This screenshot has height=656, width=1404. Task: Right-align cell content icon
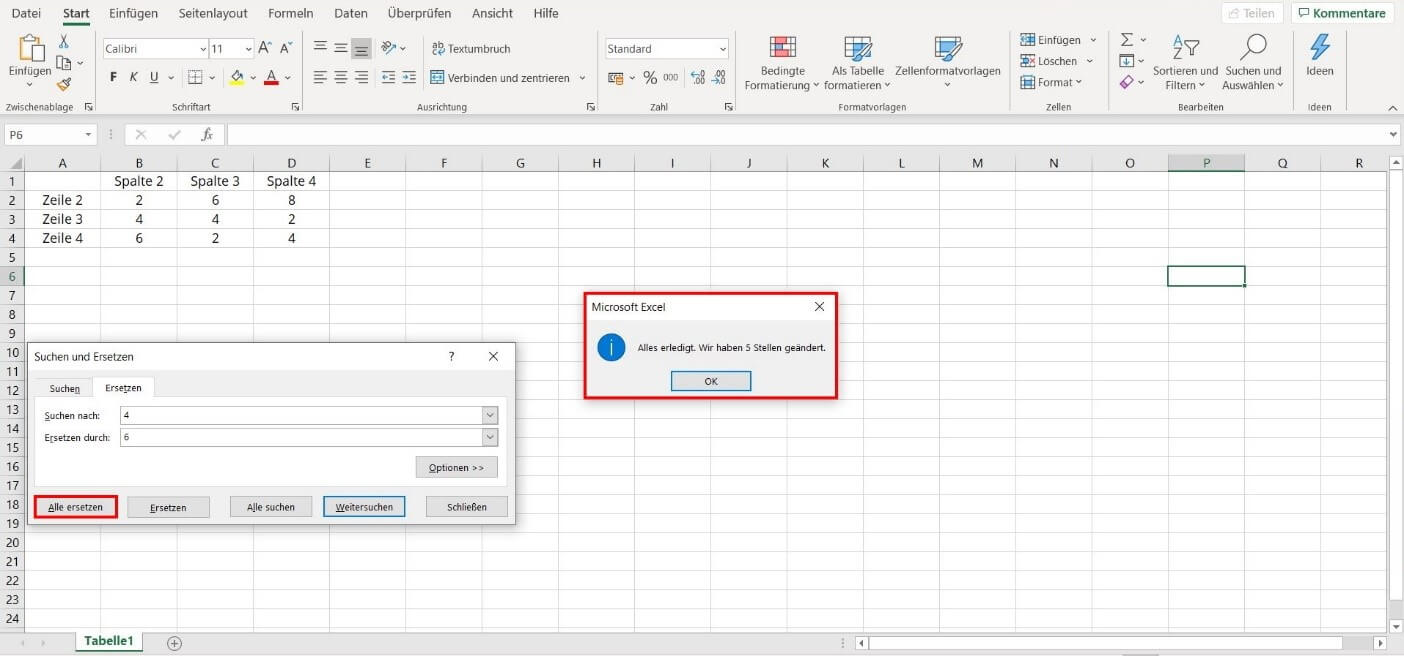tap(361, 77)
